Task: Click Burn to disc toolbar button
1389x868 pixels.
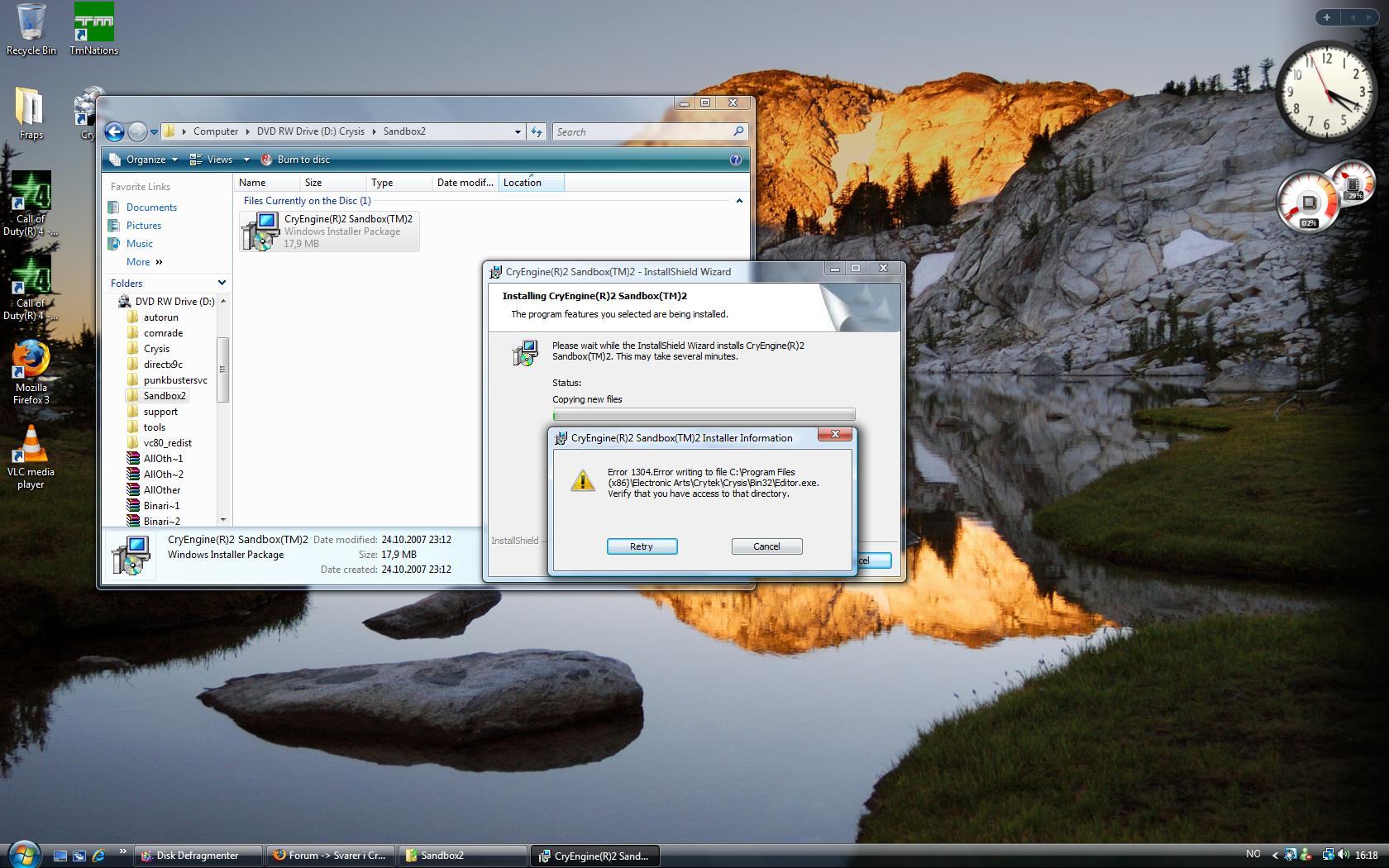Action: 295,160
